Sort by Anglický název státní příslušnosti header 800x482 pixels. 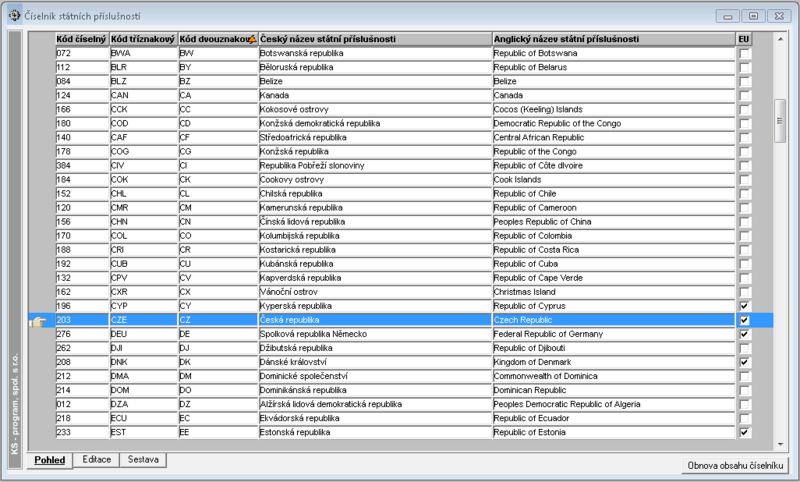pyautogui.click(x=614, y=39)
